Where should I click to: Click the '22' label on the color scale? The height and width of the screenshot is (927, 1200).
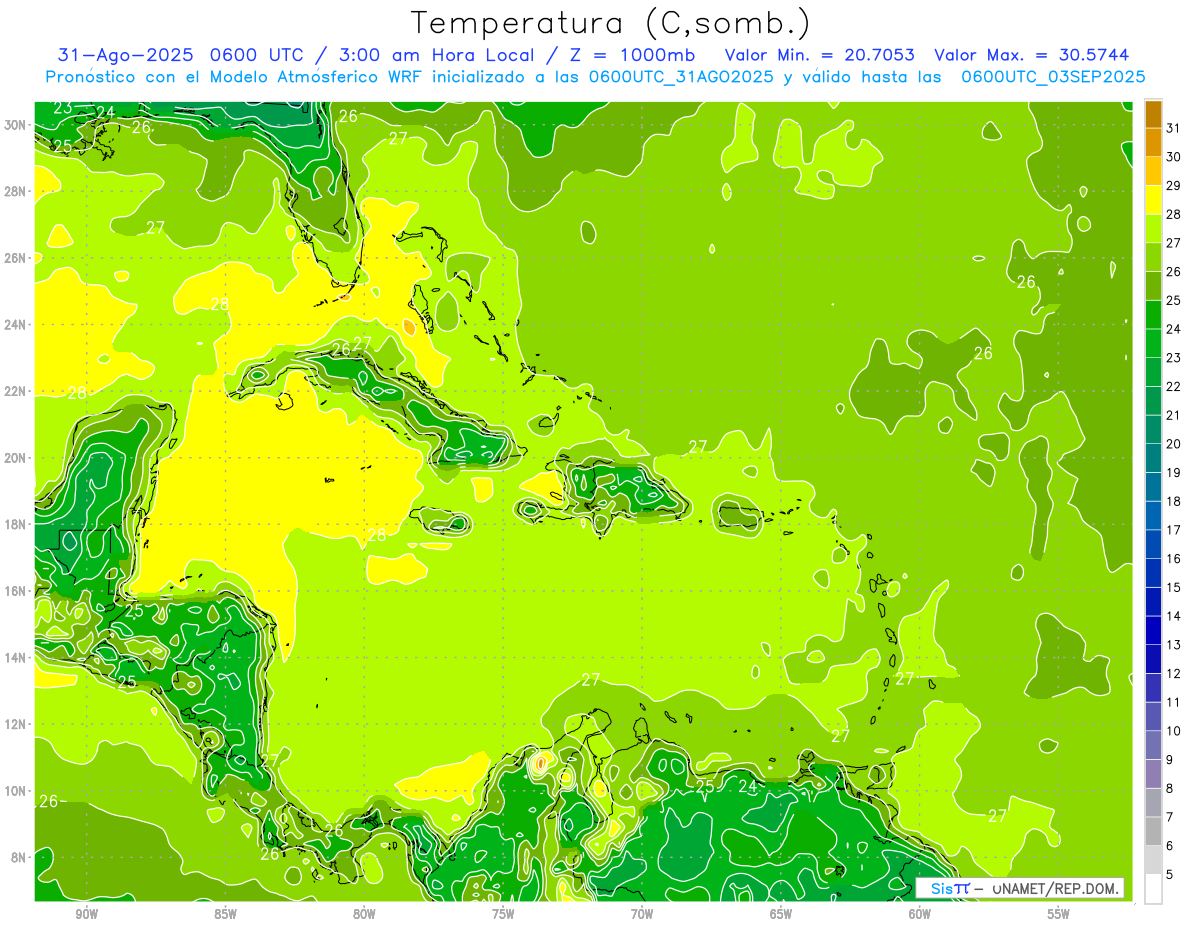pos(1174,387)
